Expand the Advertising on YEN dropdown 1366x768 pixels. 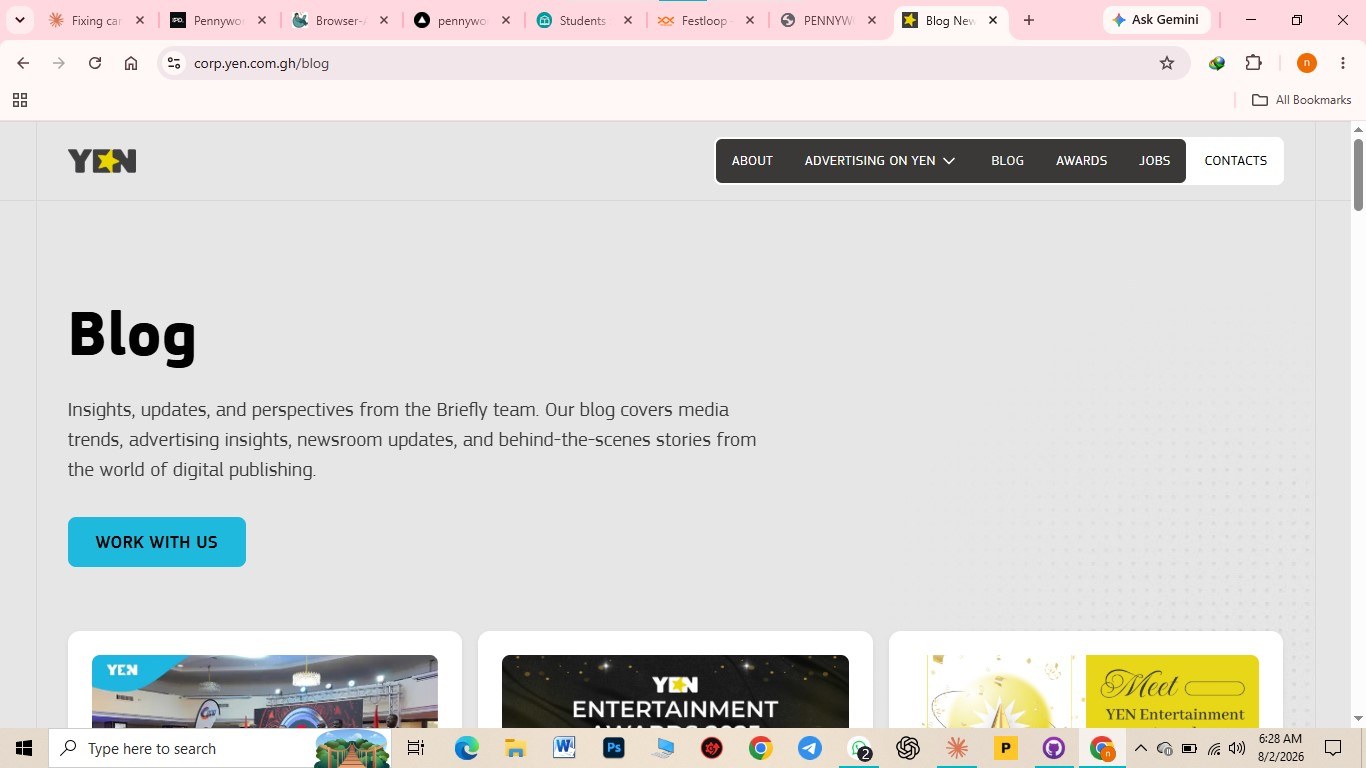880,161
